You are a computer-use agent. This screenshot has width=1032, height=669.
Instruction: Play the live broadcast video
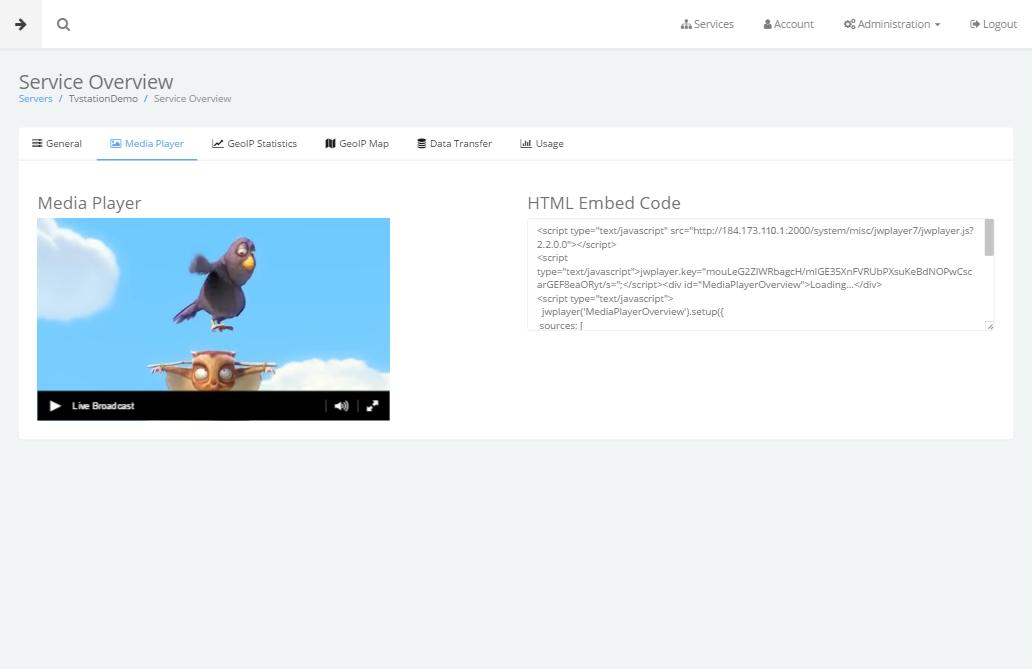coord(55,406)
